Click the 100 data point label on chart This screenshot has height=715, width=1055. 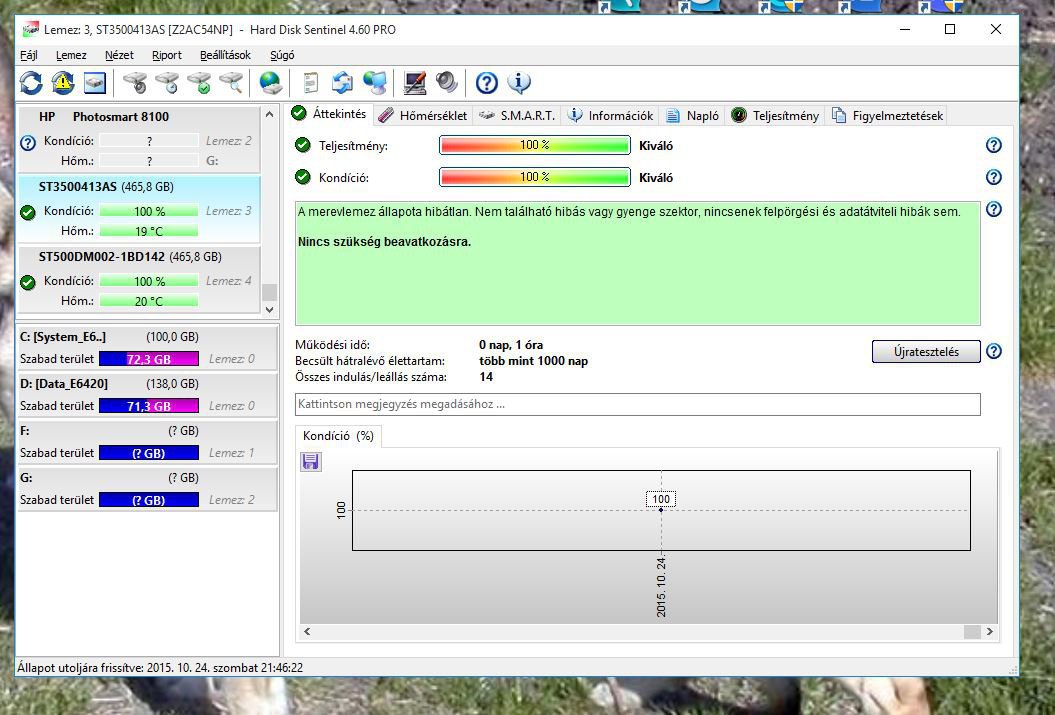pyautogui.click(x=661, y=499)
